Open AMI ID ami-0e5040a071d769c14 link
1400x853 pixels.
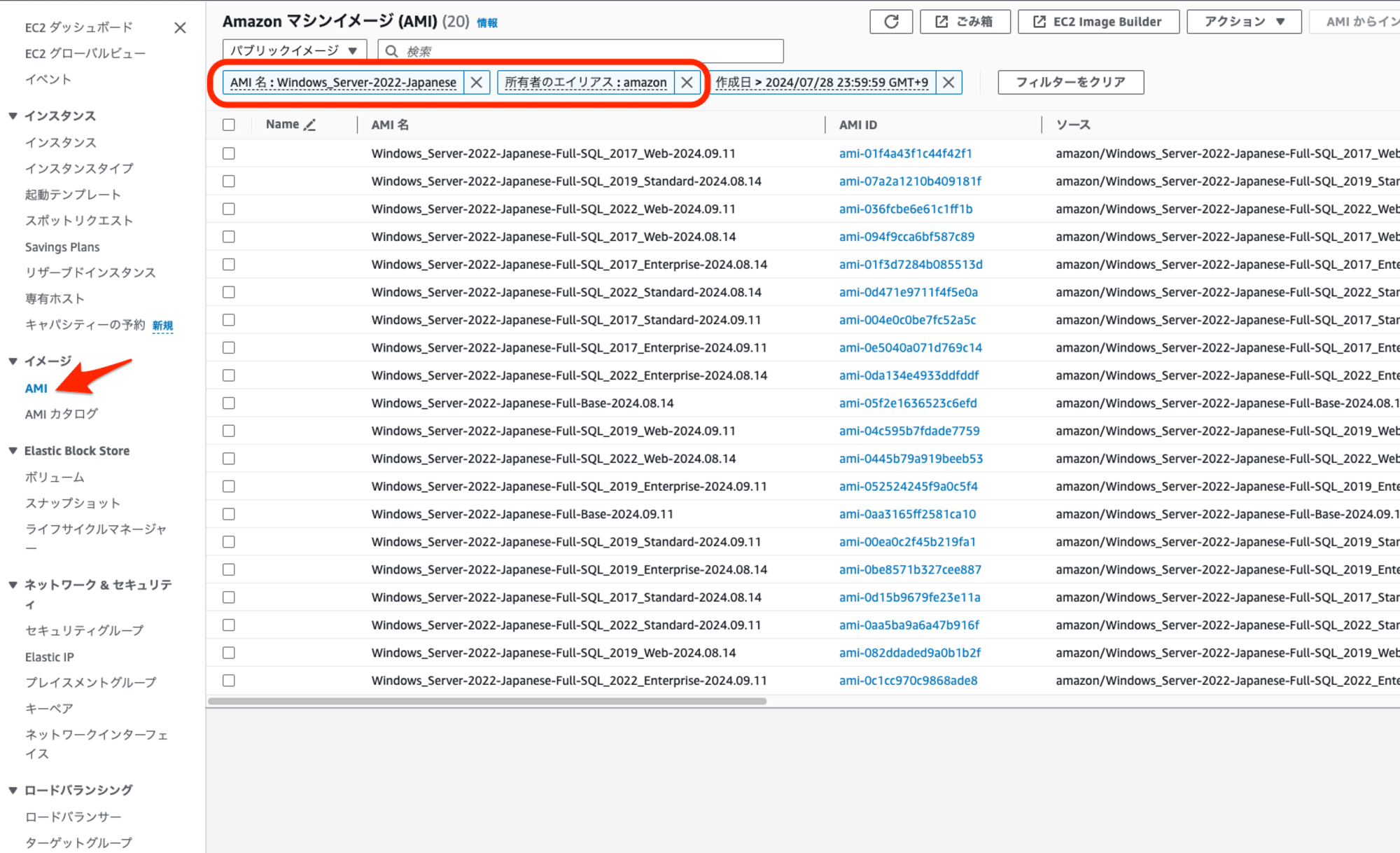[911, 348]
